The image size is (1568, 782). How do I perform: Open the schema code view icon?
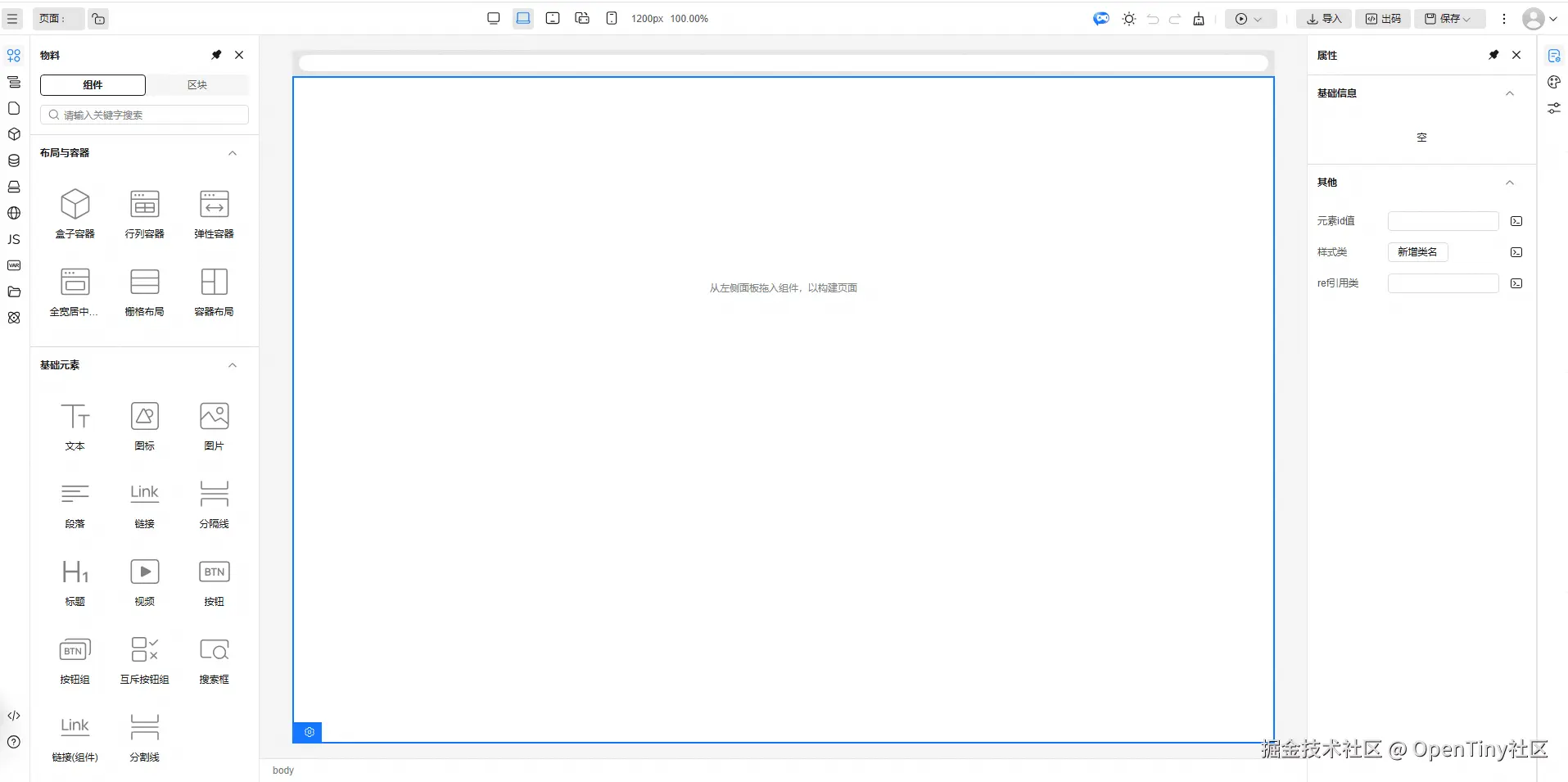coord(14,716)
